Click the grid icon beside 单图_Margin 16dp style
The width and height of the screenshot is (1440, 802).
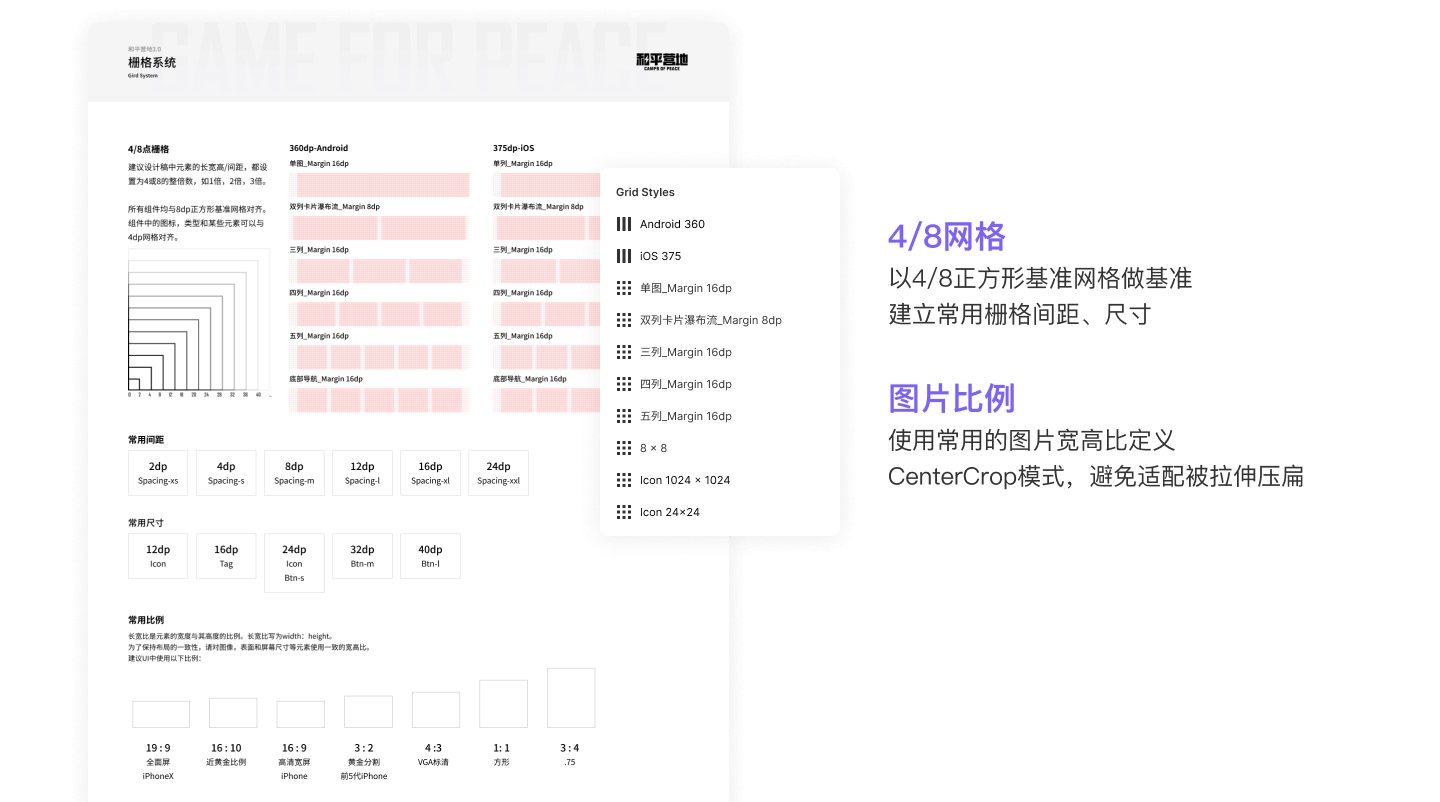click(x=624, y=288)
